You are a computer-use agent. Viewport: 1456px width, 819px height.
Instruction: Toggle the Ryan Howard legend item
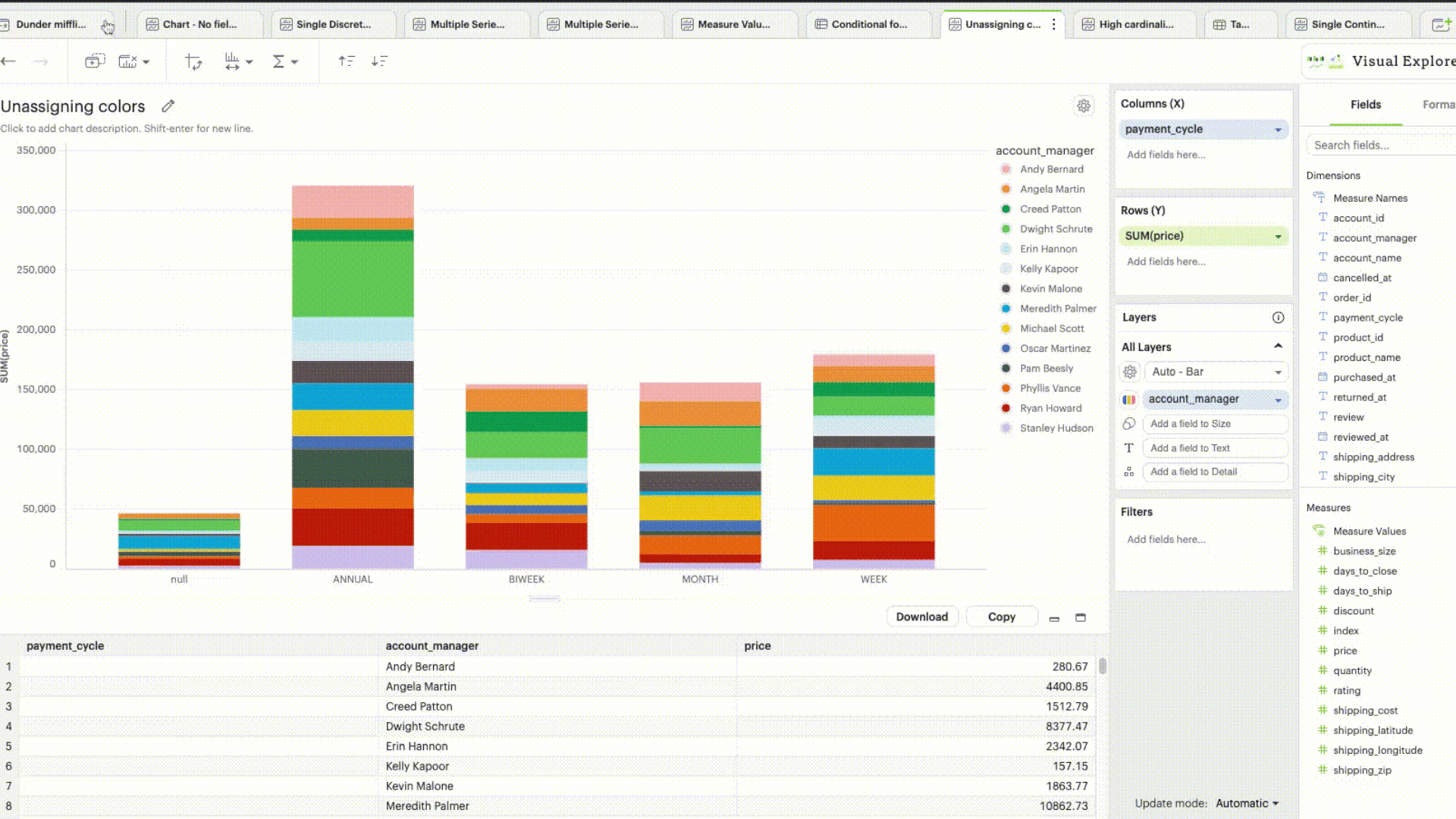point(1050,408)
